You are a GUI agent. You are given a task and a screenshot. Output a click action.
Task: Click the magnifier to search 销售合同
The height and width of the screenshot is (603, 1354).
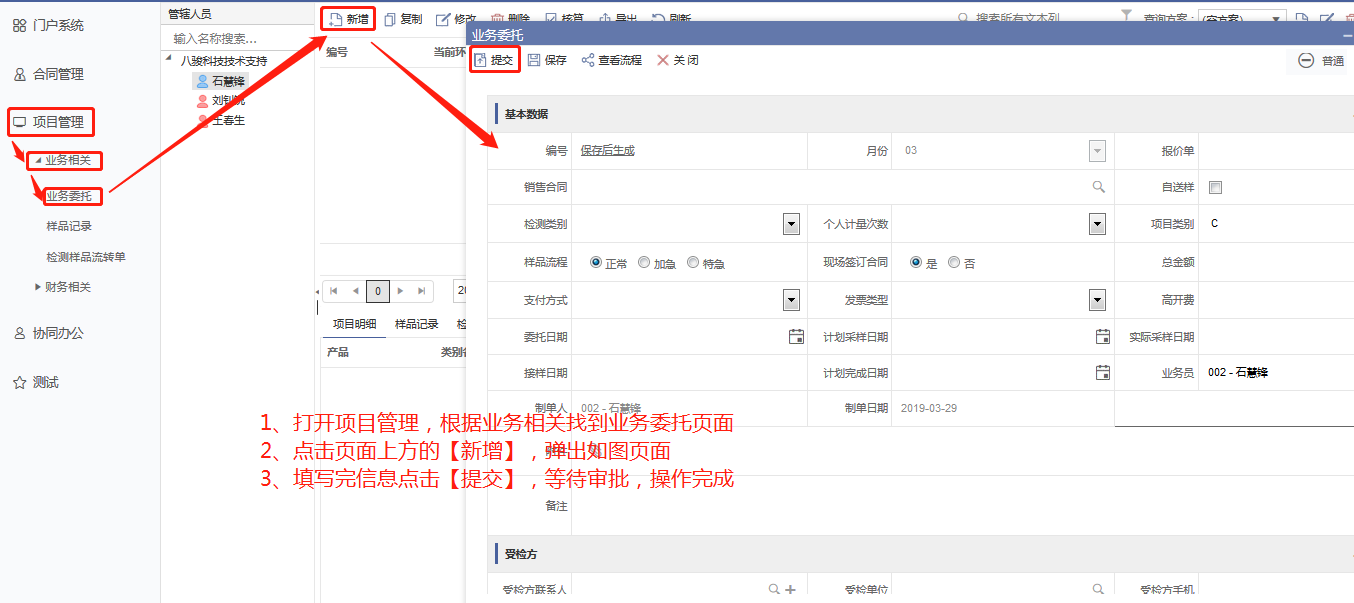(x=1097, y=186)
